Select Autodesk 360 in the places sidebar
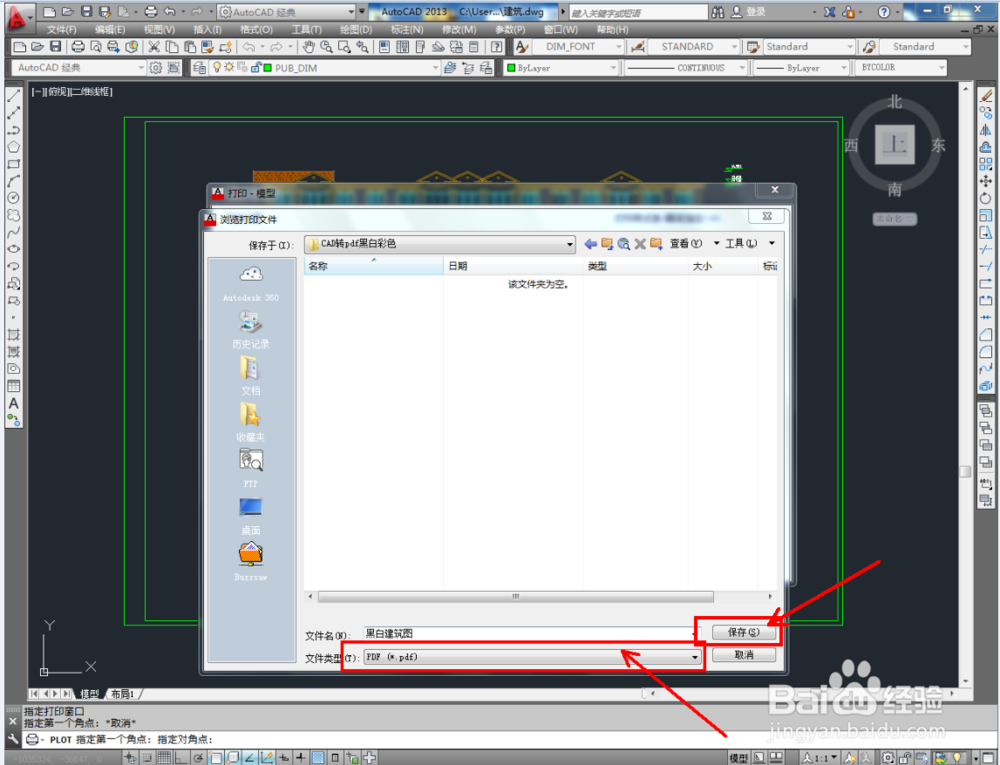The image size is (1000, 765). [251, 284]
